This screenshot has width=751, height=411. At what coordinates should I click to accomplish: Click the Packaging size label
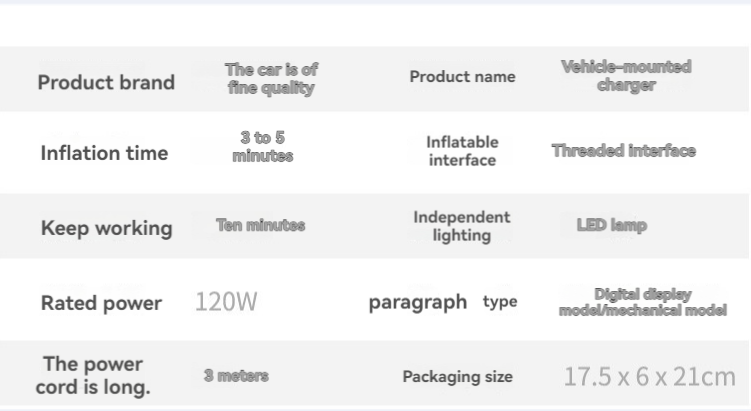point(457,377)
